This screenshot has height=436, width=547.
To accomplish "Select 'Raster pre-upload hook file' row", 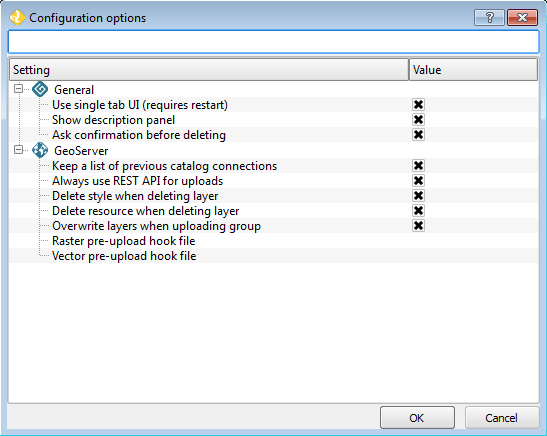I will point(274,241).
